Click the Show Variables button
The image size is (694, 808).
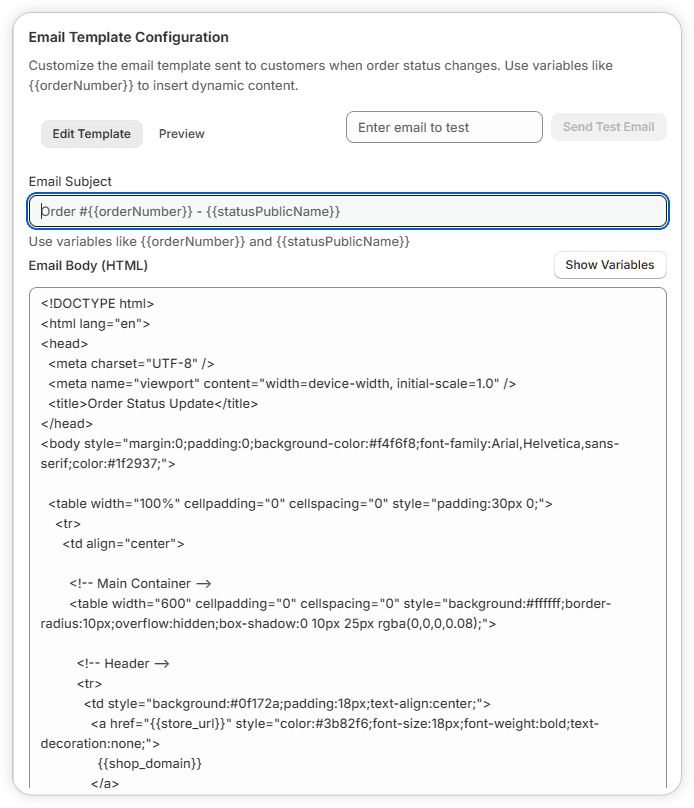click(x=610, y=265)
